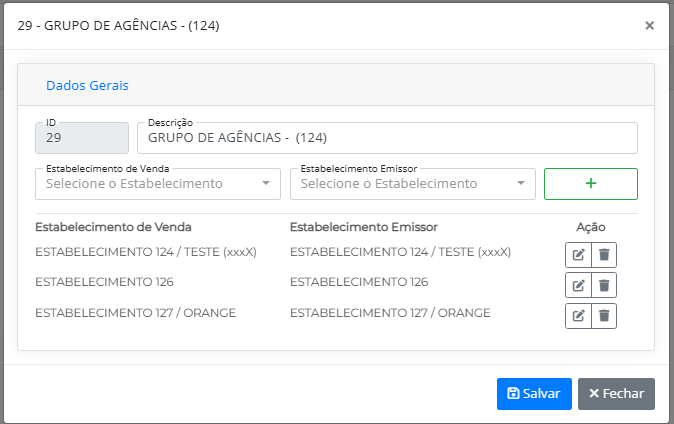Edit the ESTABELECIMENTO 127 / ORANGE row
The height and width of the screenshot is (424, 674).
coord(578,316)
